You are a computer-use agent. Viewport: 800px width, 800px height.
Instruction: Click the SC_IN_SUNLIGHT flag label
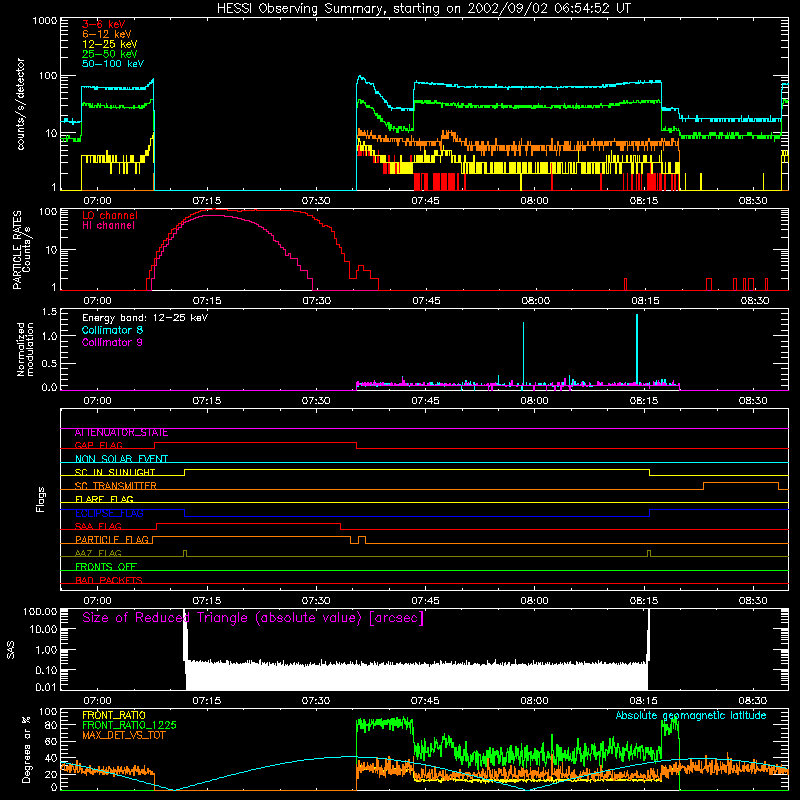pos(115,472)
